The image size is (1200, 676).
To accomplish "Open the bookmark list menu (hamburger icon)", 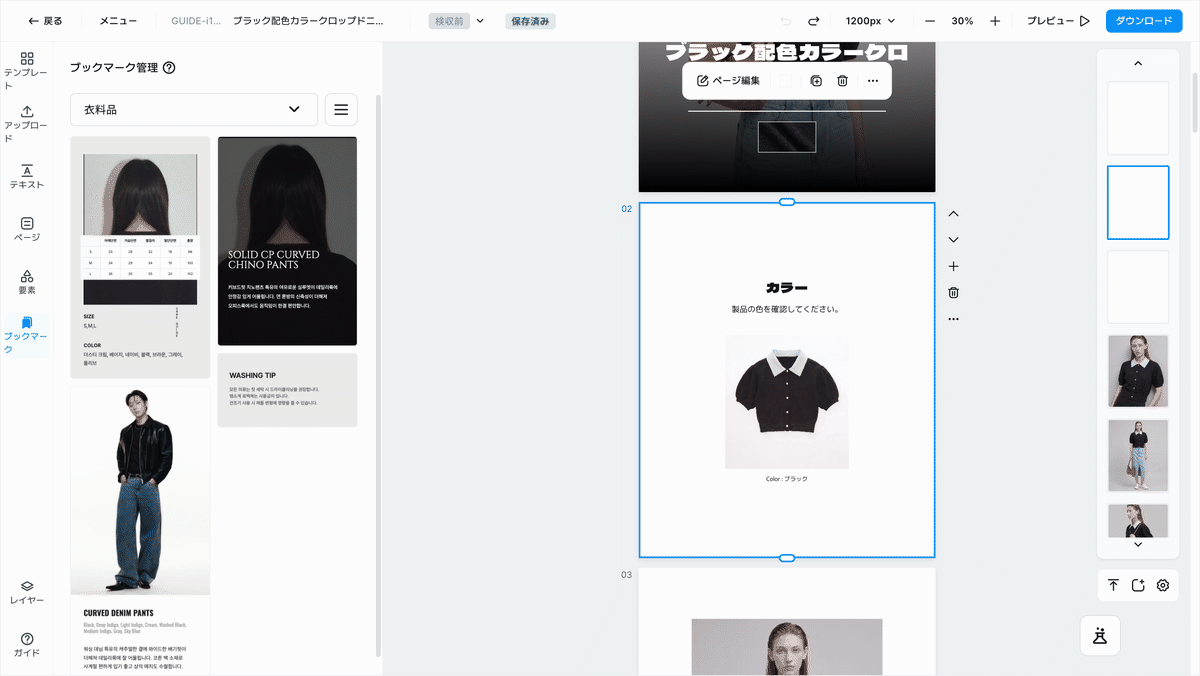I will (x=341, y=109).
